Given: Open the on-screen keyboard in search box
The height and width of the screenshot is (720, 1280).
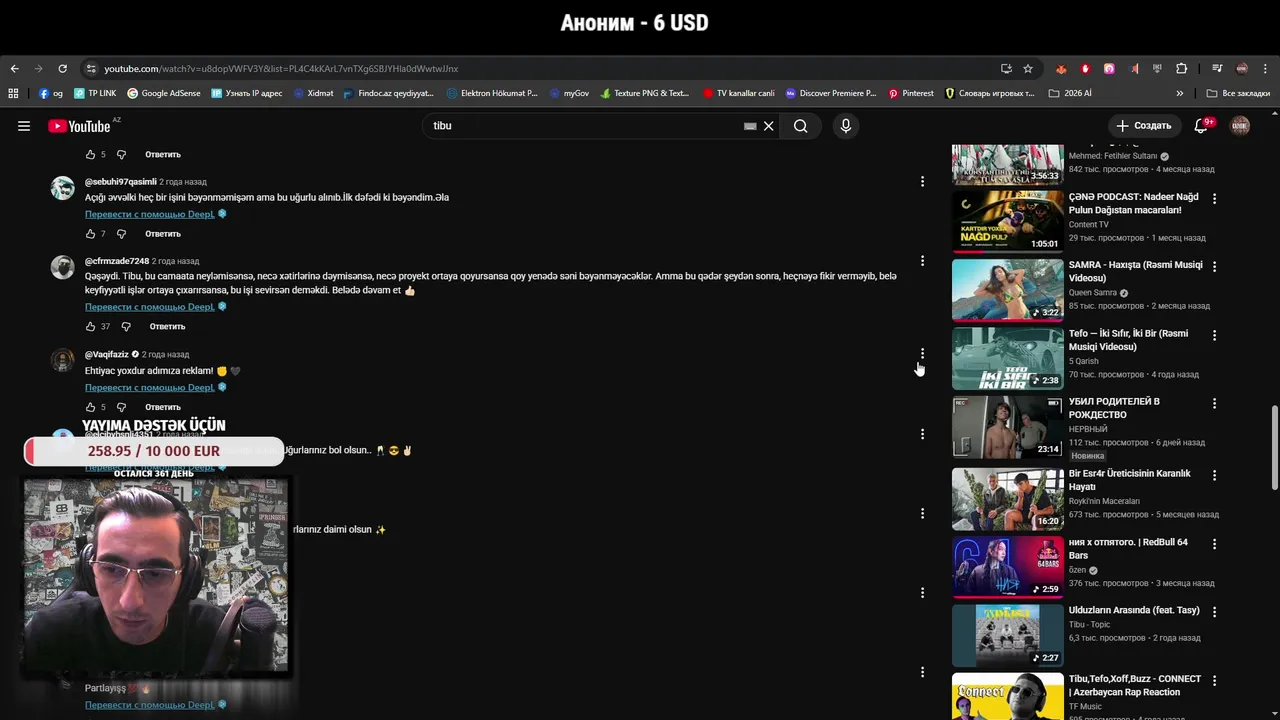Looking at the screenshot, I should 750,126.
